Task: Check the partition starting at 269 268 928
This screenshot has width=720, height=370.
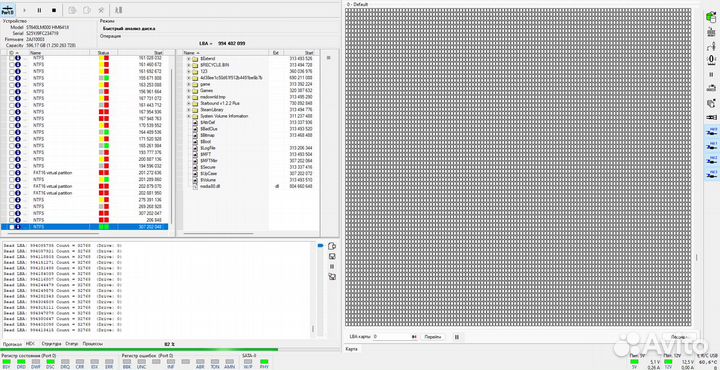Action: click(x=11, y=207)
